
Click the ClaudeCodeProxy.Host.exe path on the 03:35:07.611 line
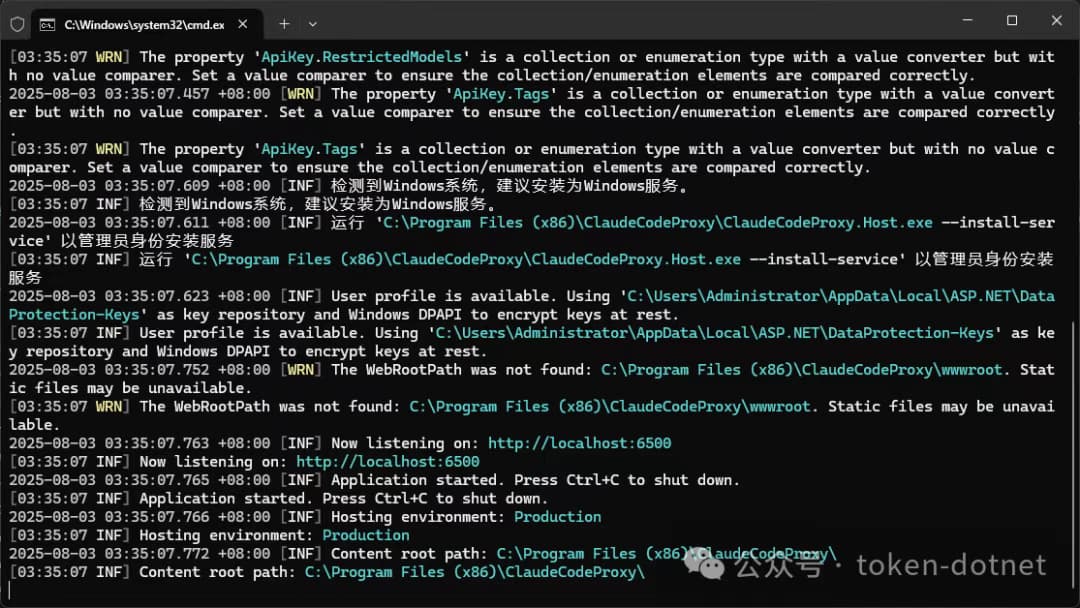(658, 223)
